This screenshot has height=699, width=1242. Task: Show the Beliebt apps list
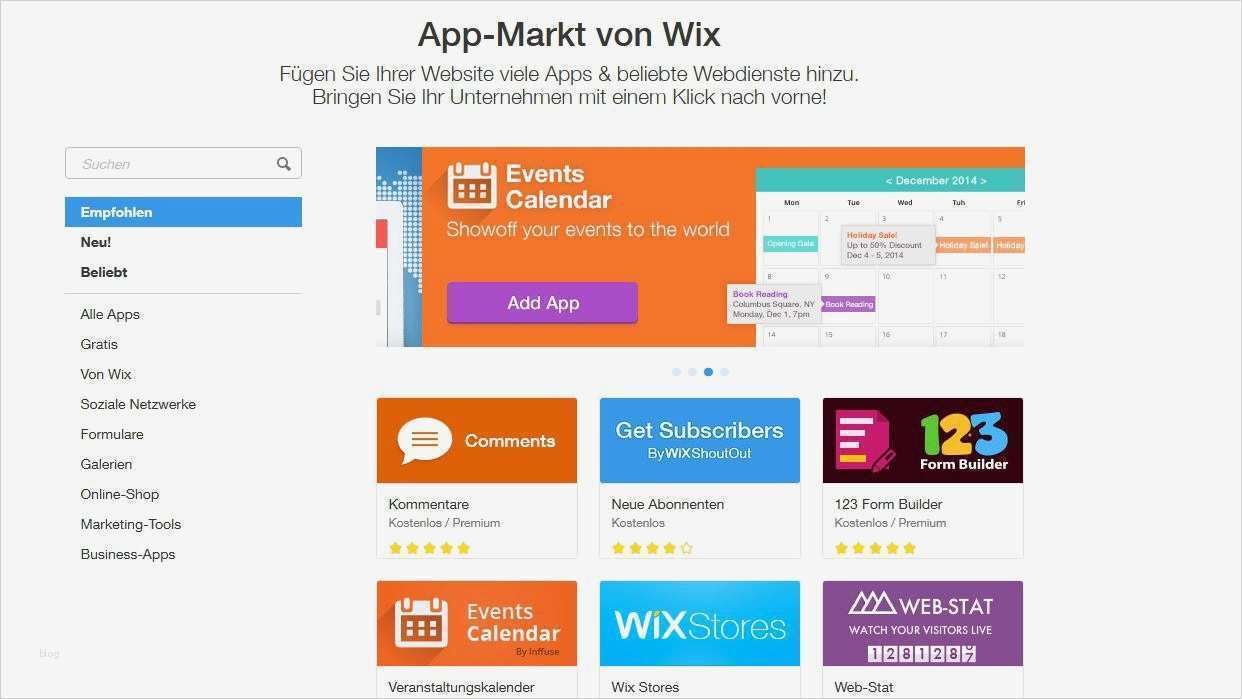[x=104, y=272]
